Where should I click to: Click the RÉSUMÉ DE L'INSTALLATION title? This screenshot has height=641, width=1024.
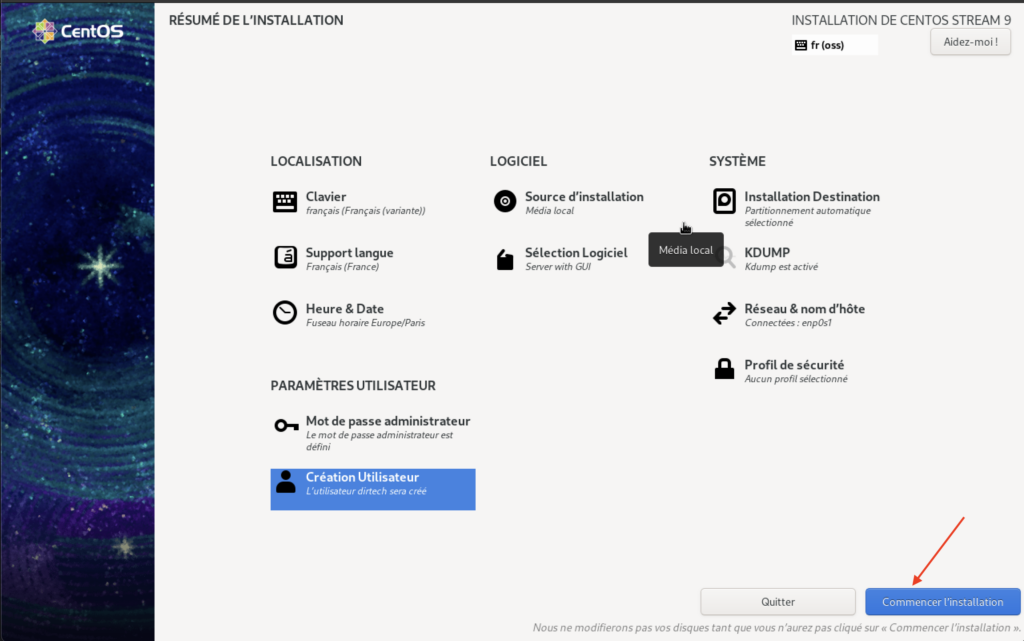[x=256, y=20]
